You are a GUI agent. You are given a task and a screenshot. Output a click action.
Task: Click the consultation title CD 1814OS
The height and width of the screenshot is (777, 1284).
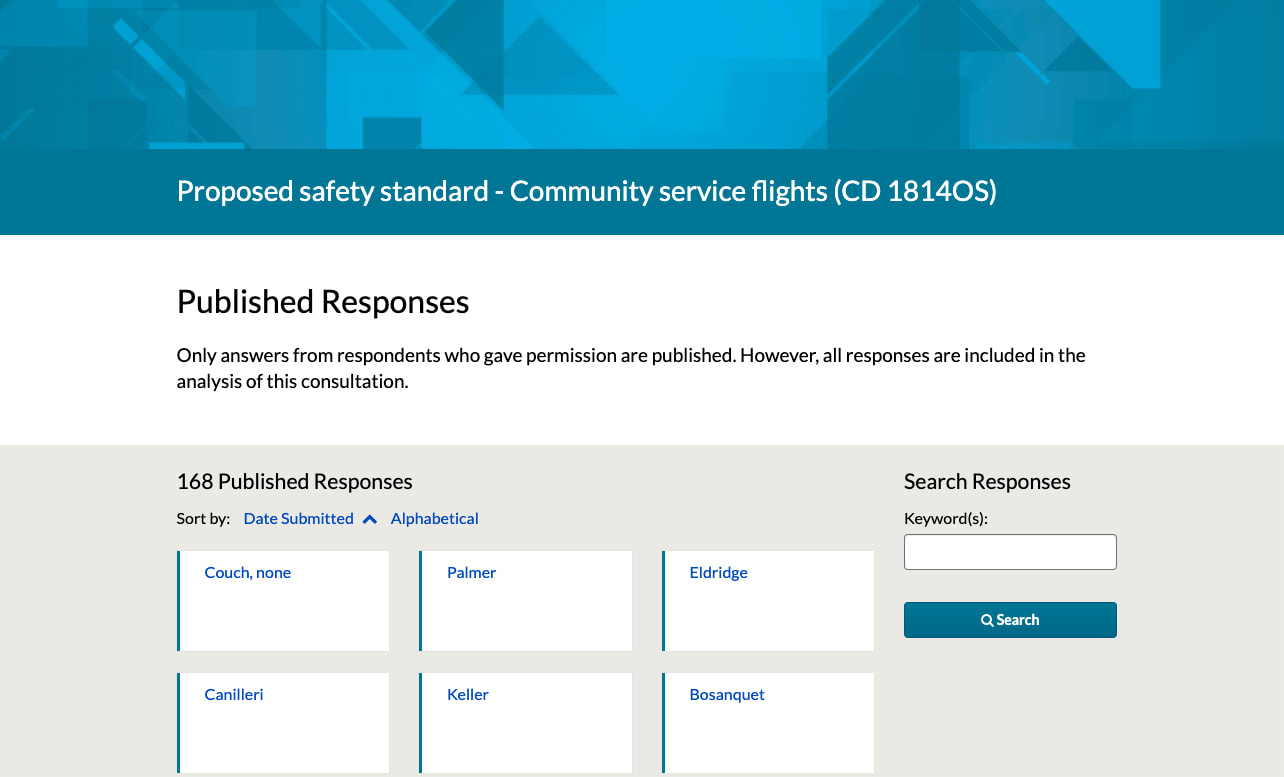(x=586, y=190)
